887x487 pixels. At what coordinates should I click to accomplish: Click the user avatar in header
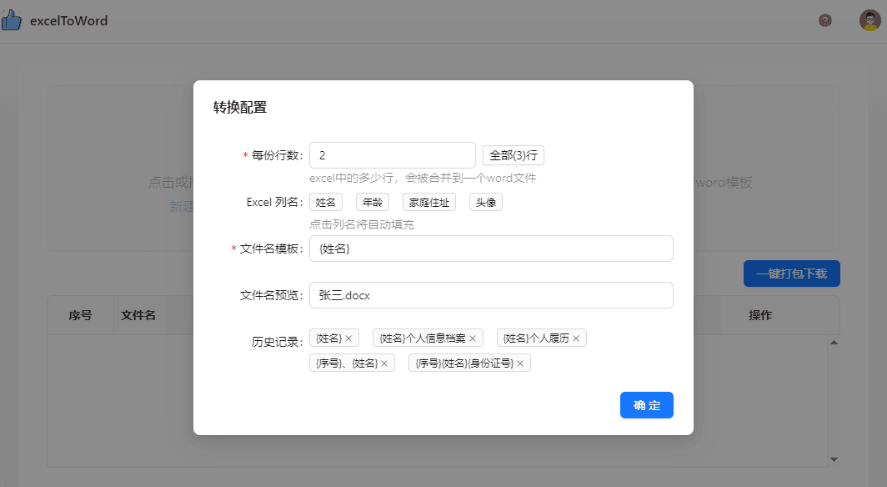coord(869,20)
